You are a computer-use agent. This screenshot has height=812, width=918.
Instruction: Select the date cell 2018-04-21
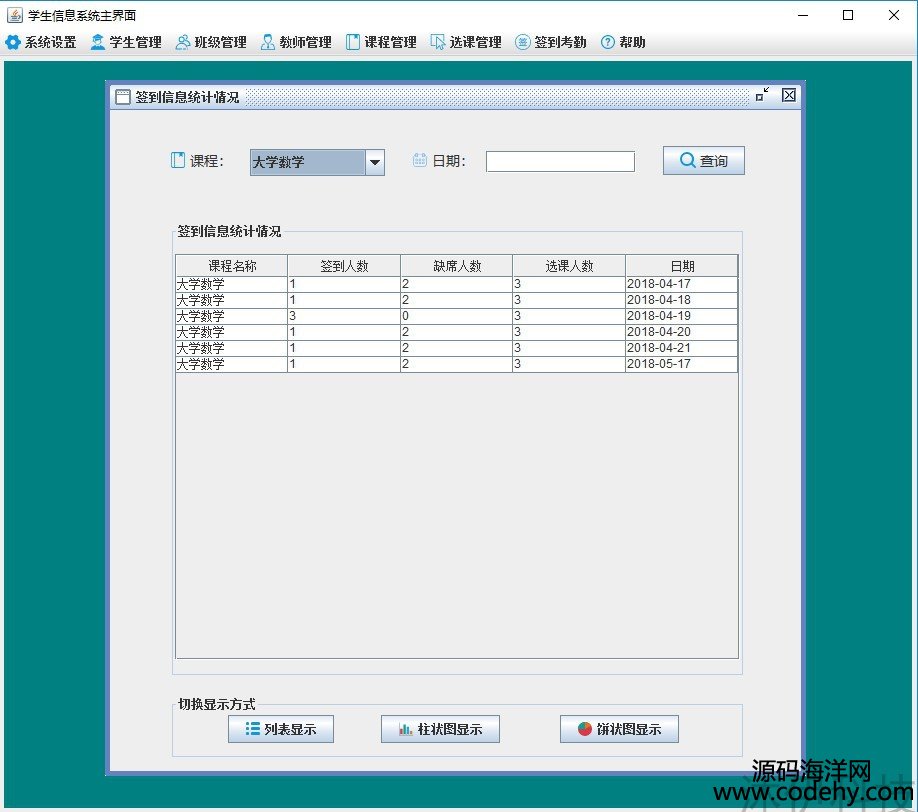(681, 348)
